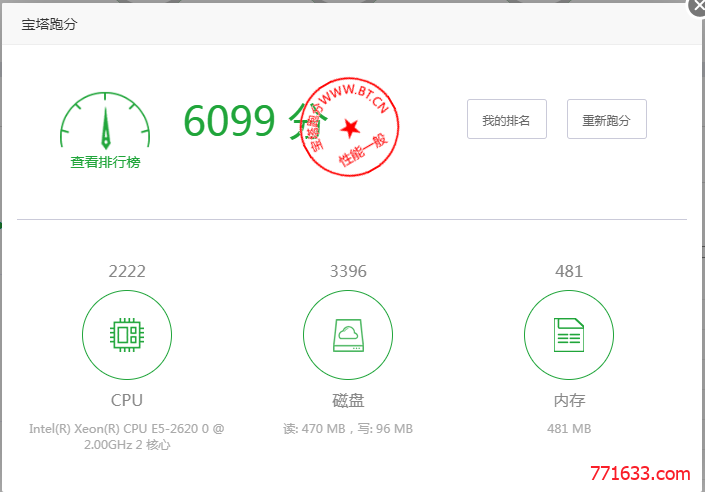Click the 内存 memory document icon
The height and width of the screenshot is (492, 705).
click(569, 335)
